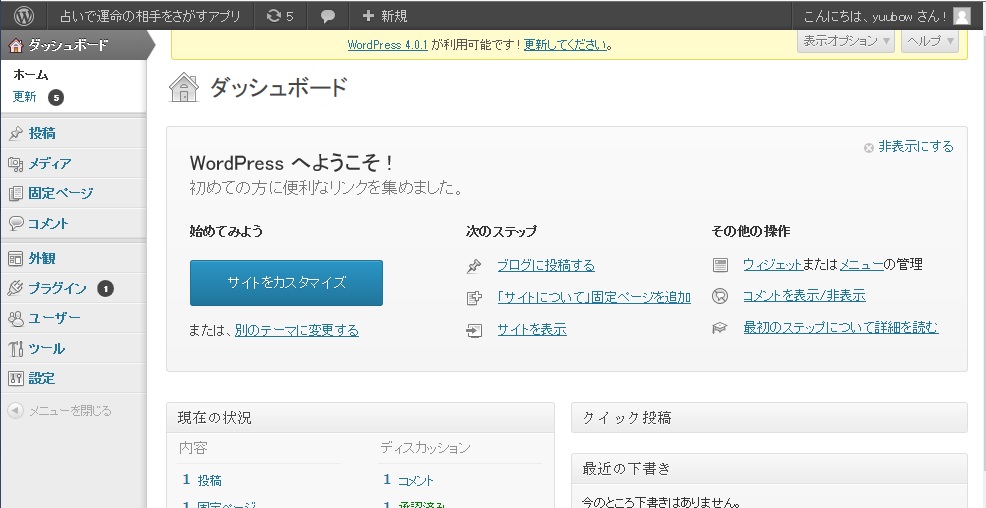Click the メニュー link in その他の操作
The height and width of the screenshot is (508, 986).
(861, 264)
